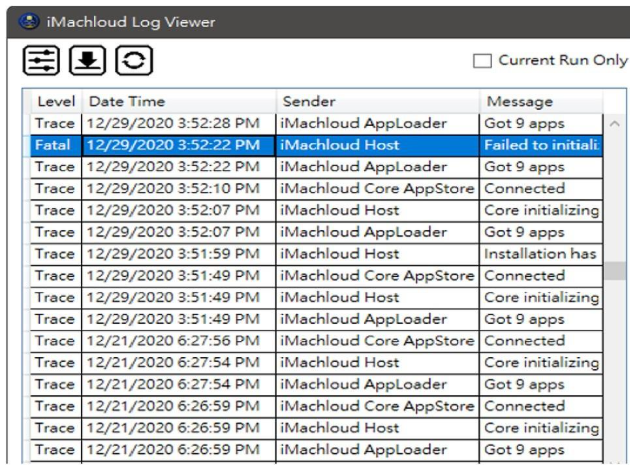630x465 pixels.
Task: Click the refresh log icon
Action: pos(135,61)
